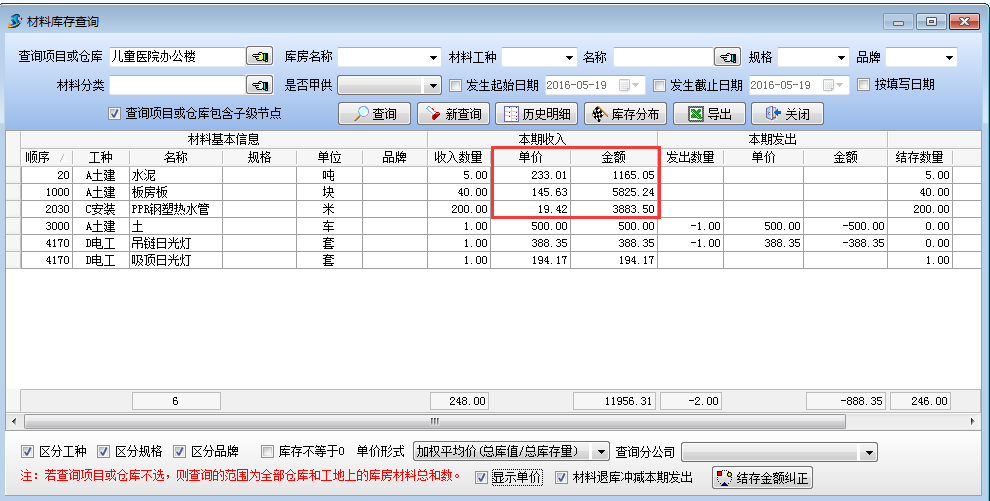Expand the 库房名称 dropdown

pos(433,58)
